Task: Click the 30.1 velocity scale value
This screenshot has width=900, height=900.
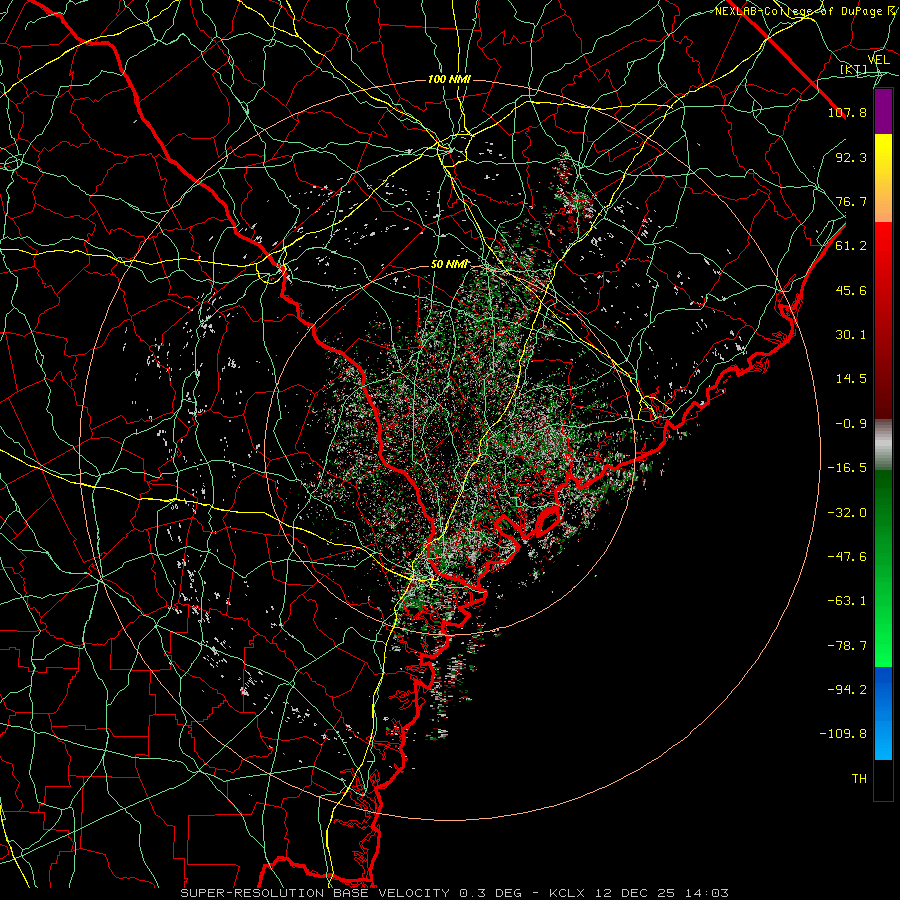Action: [x=851, y=335]
